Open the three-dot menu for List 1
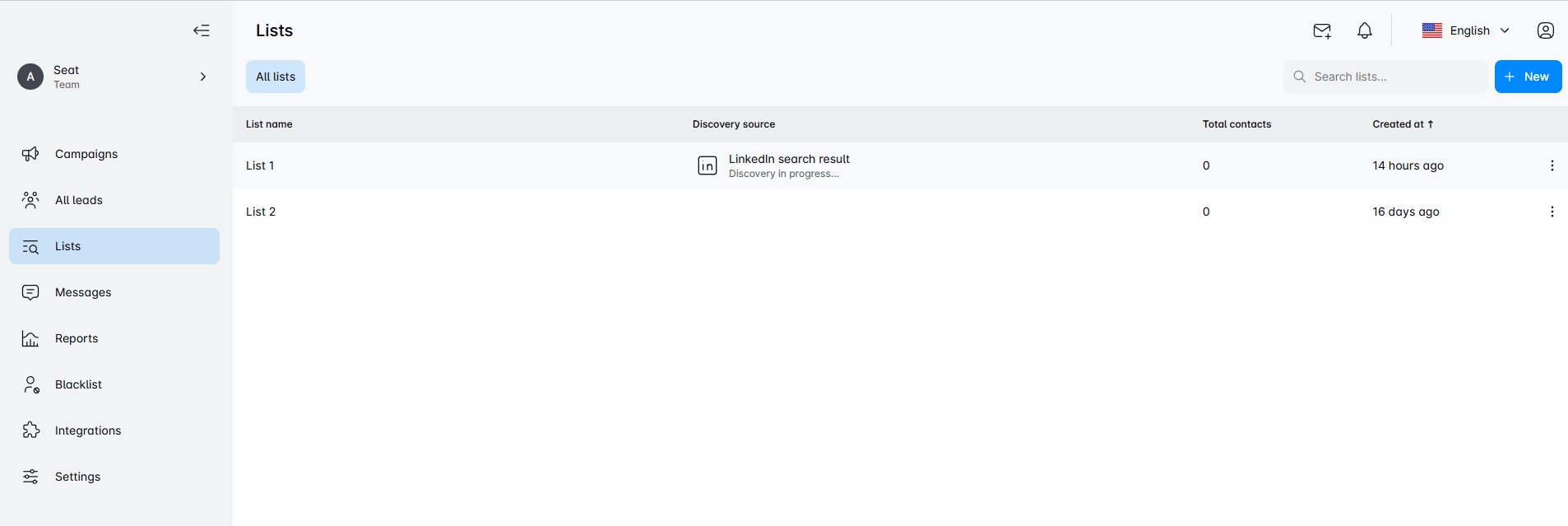The image size is (1568, 526). (1552, 165)
